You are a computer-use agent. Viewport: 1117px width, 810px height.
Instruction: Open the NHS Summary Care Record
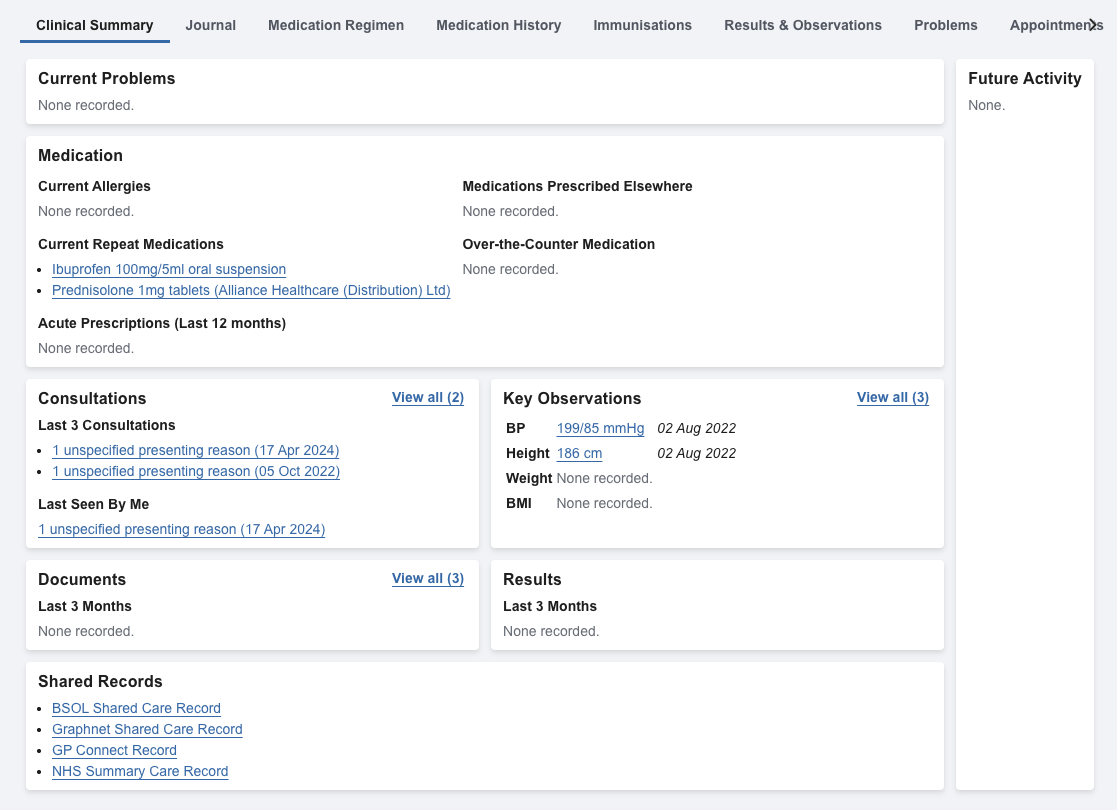point(140,771)
